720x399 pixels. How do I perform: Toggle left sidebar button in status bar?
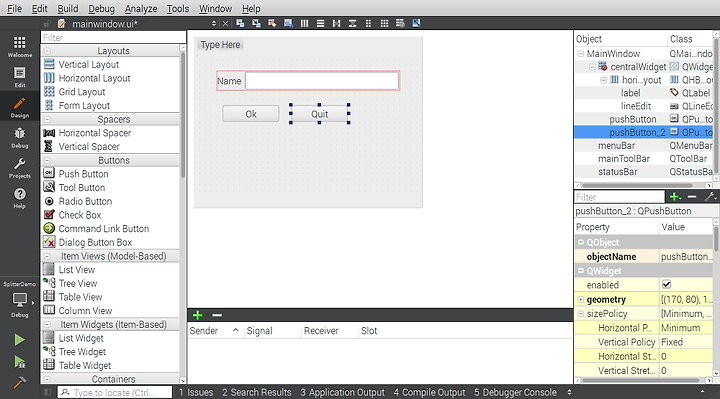[x=48, y=392]
